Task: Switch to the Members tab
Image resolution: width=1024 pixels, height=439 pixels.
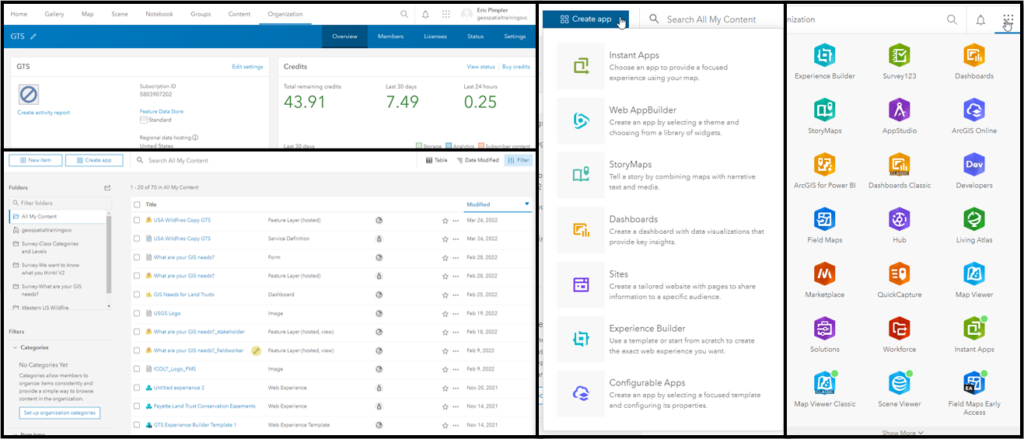Action: [x=391, y=37]
